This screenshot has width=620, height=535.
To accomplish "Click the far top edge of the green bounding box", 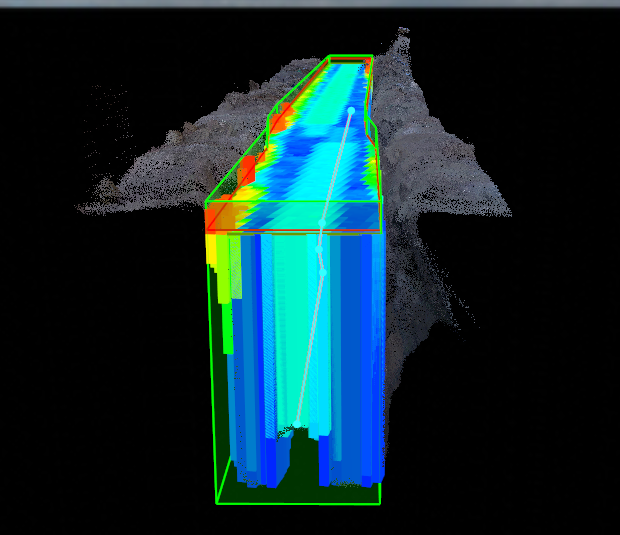I will tap(350, 56).
